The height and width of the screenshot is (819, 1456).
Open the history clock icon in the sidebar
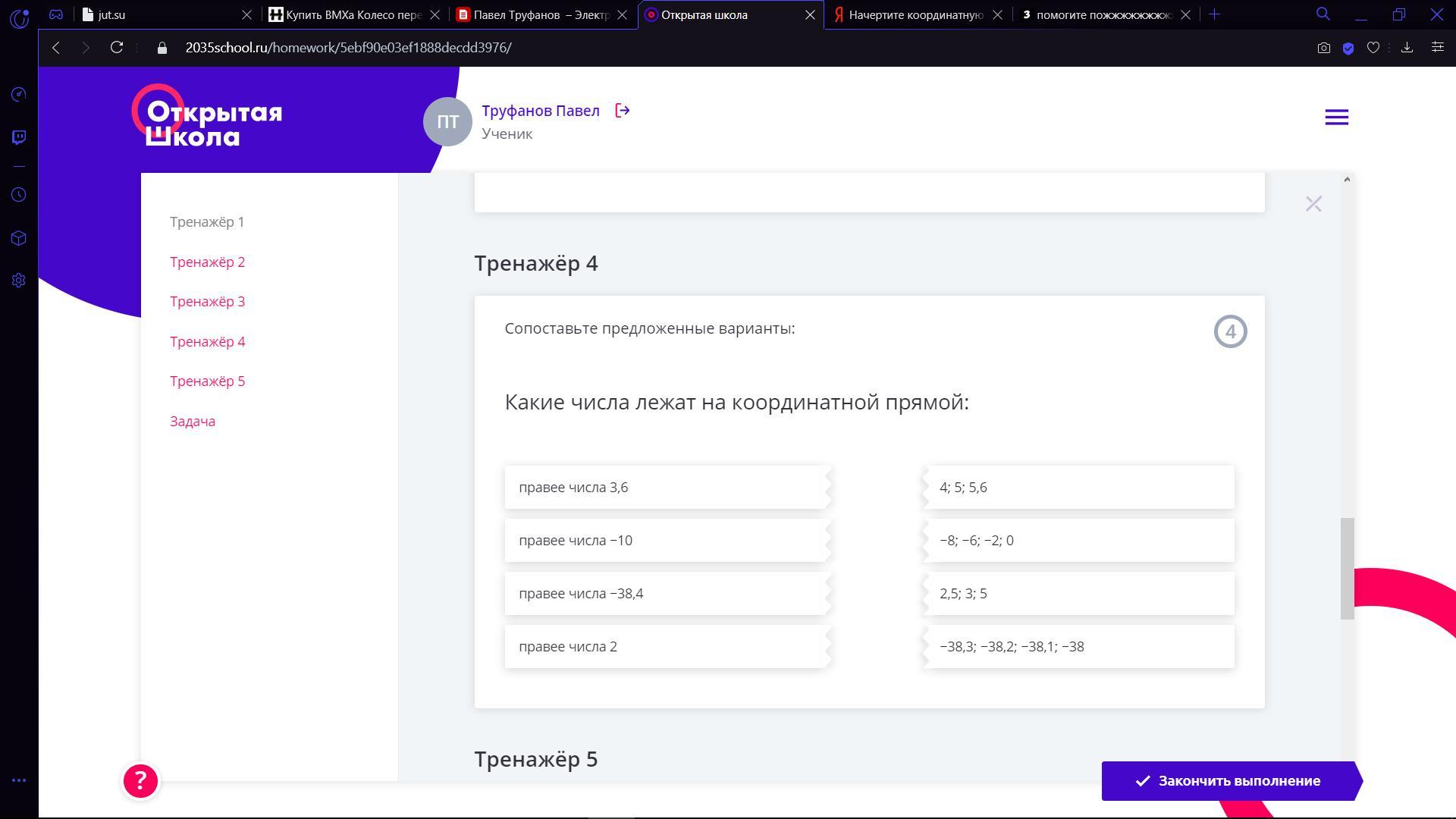point(20,195)
